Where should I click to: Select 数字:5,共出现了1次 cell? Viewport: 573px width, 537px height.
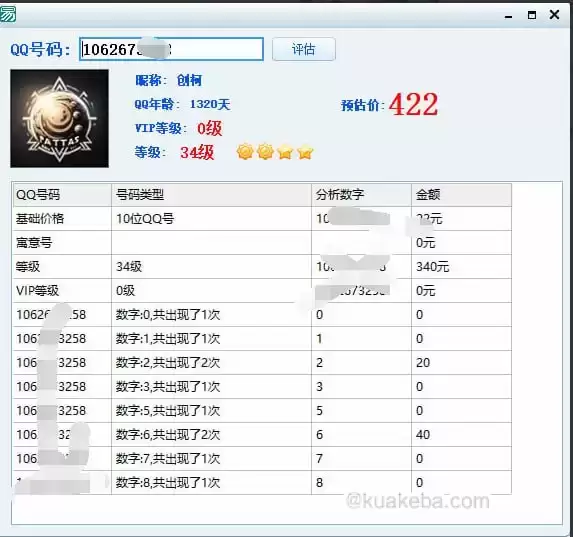[x=211, y=411]
